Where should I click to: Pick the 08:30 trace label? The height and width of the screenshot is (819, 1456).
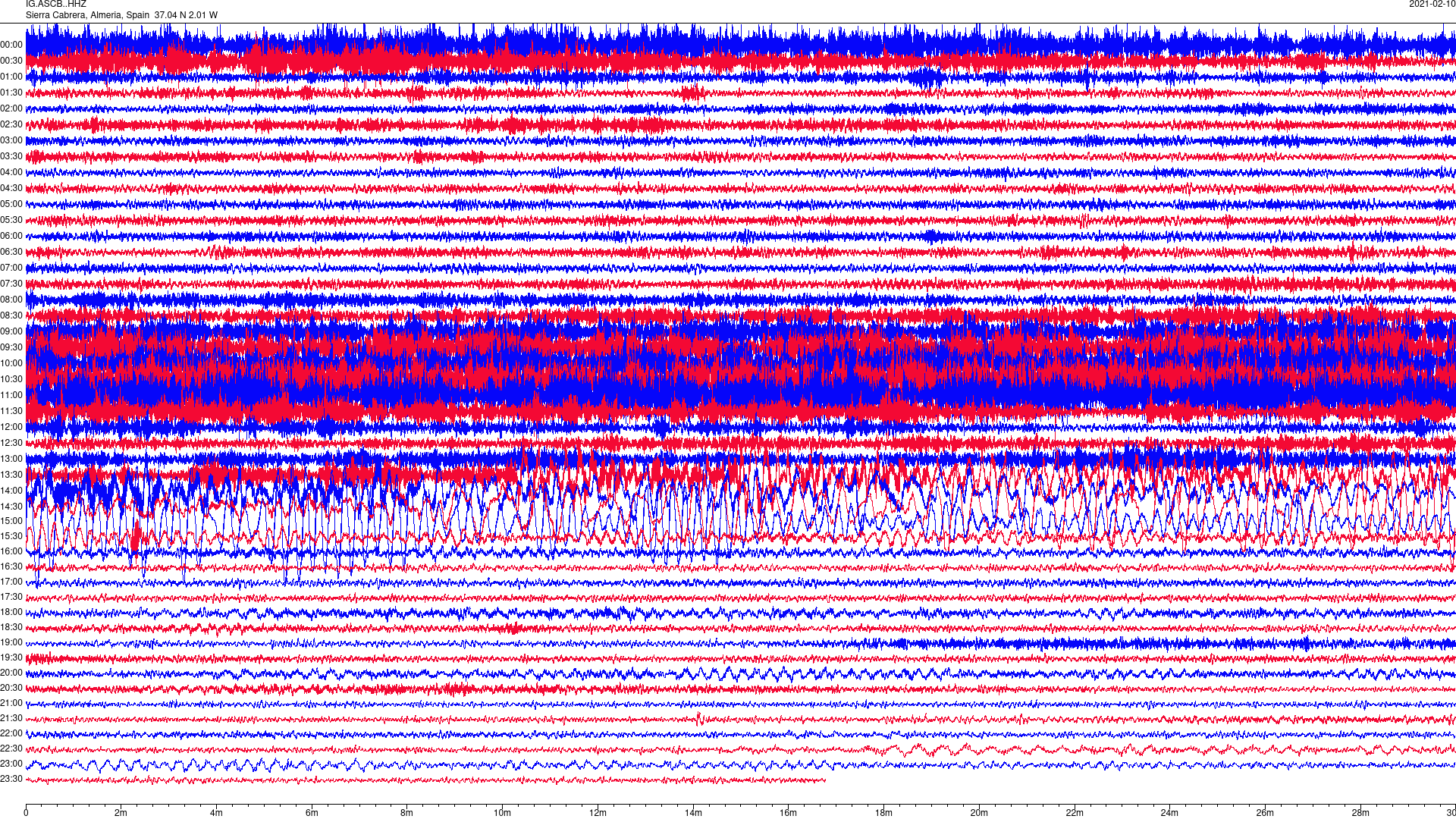point(11,315)
